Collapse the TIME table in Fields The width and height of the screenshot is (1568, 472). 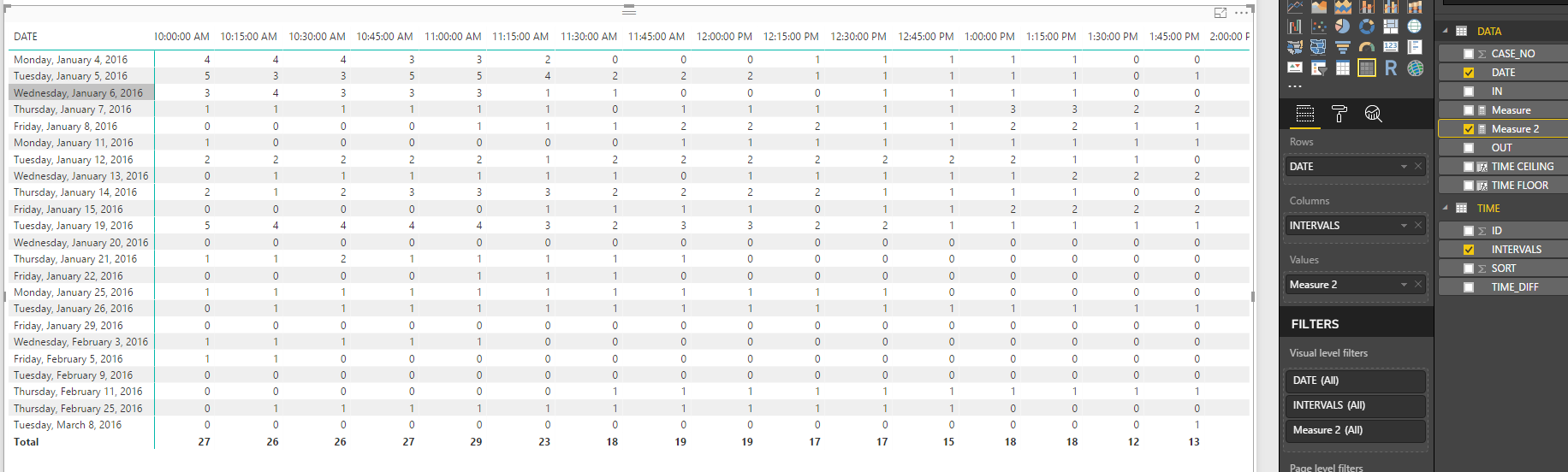1446,208
